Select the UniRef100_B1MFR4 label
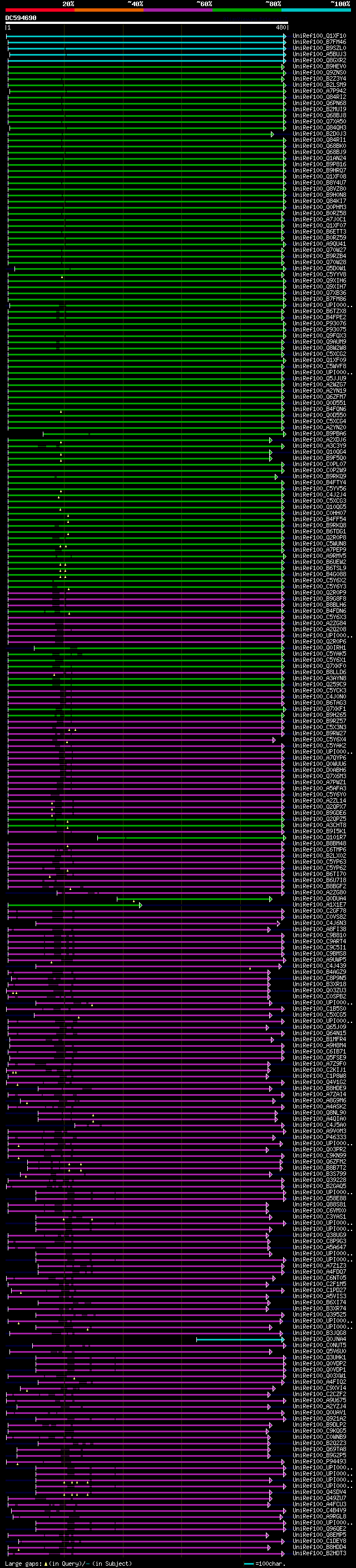356x1568 pixels. tap(319, 1039)
